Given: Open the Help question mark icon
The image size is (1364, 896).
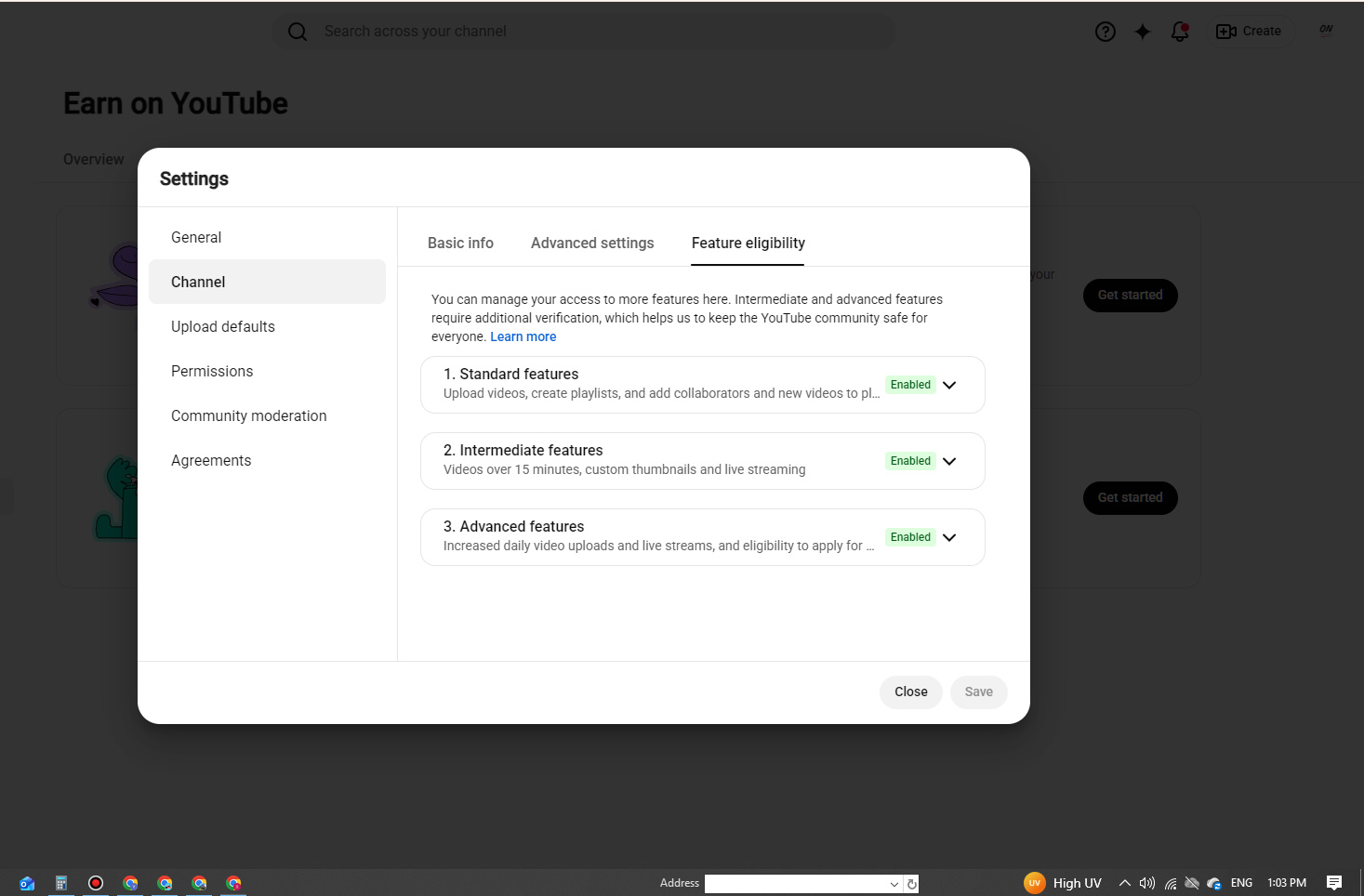Looking at the screenshot, I should click(x=1105, y=32).
